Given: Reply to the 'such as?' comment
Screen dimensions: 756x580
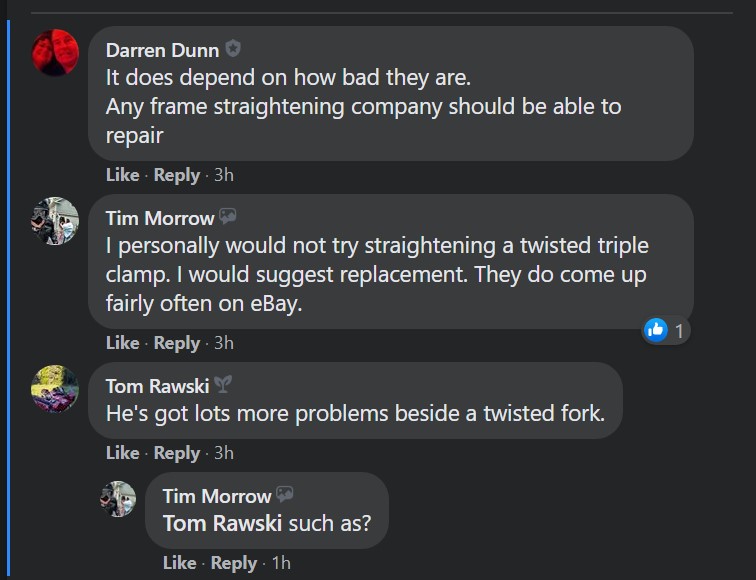Looking at the screenshot, I should pyautogui.click(x=233, y=564).
